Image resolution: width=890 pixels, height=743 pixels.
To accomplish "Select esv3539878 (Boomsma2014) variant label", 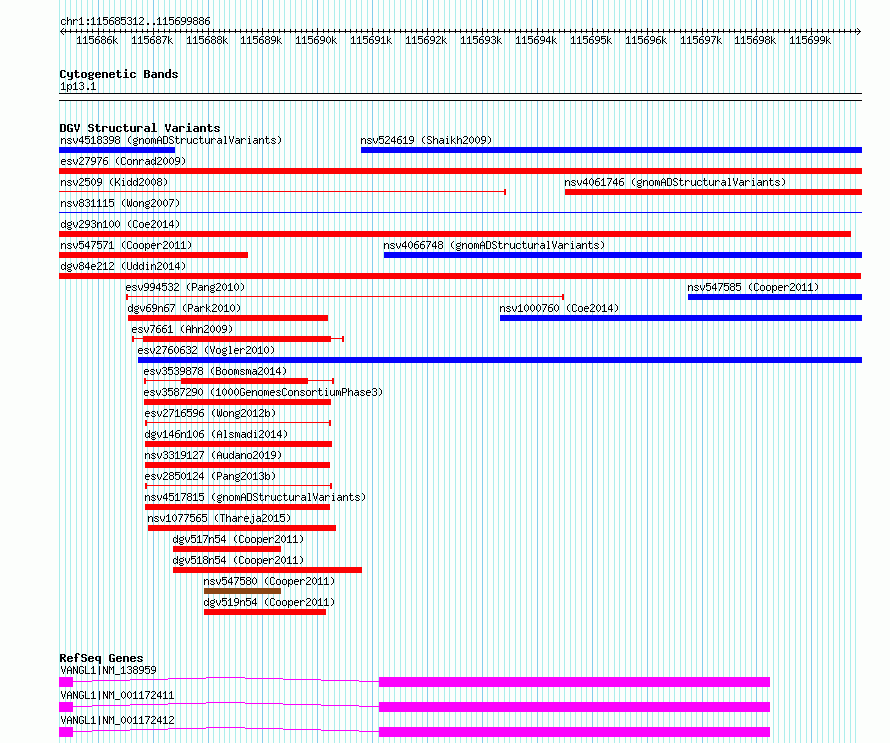I will 215,371.
